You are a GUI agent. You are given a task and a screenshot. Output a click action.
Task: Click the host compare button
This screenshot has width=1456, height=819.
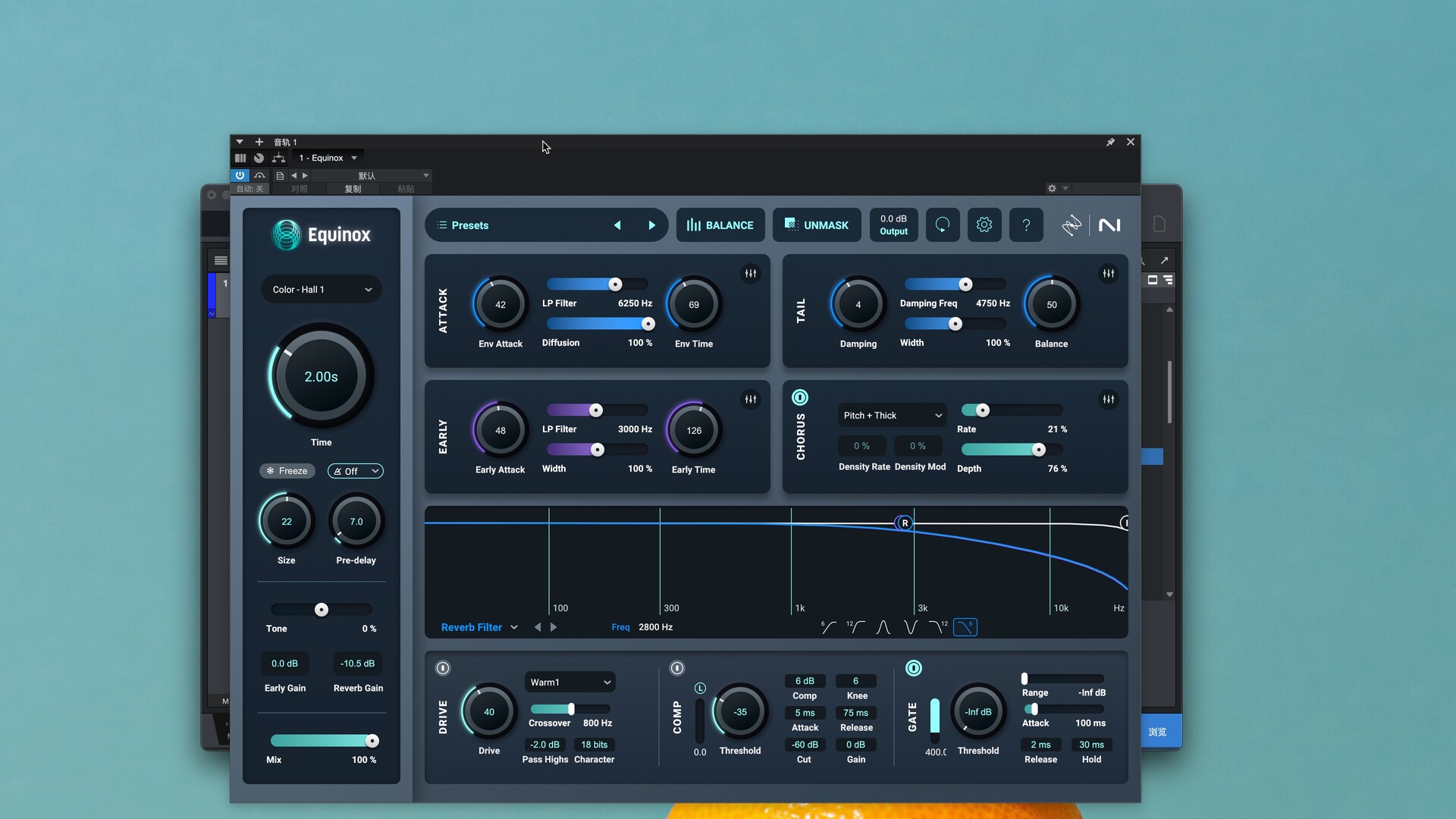point(300,190)
